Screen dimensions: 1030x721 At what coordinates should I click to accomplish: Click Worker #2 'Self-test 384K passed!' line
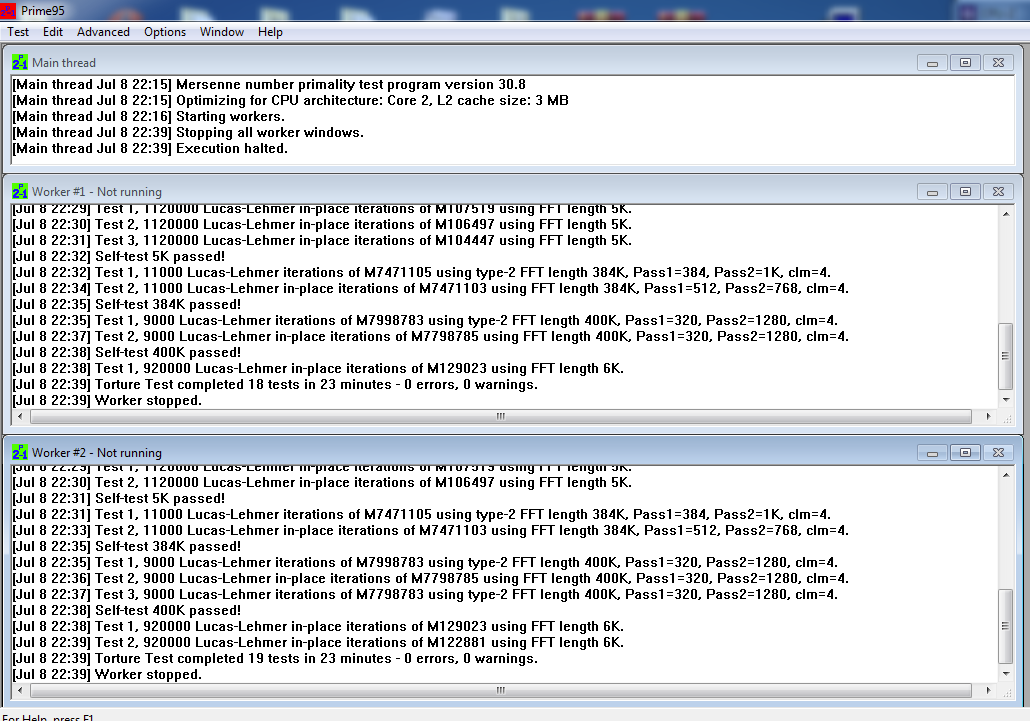[127, 546]
